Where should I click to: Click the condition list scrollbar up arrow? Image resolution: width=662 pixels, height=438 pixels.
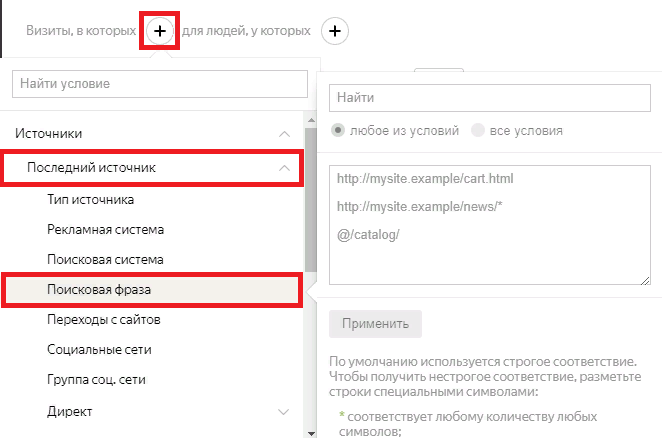[311, 120]
